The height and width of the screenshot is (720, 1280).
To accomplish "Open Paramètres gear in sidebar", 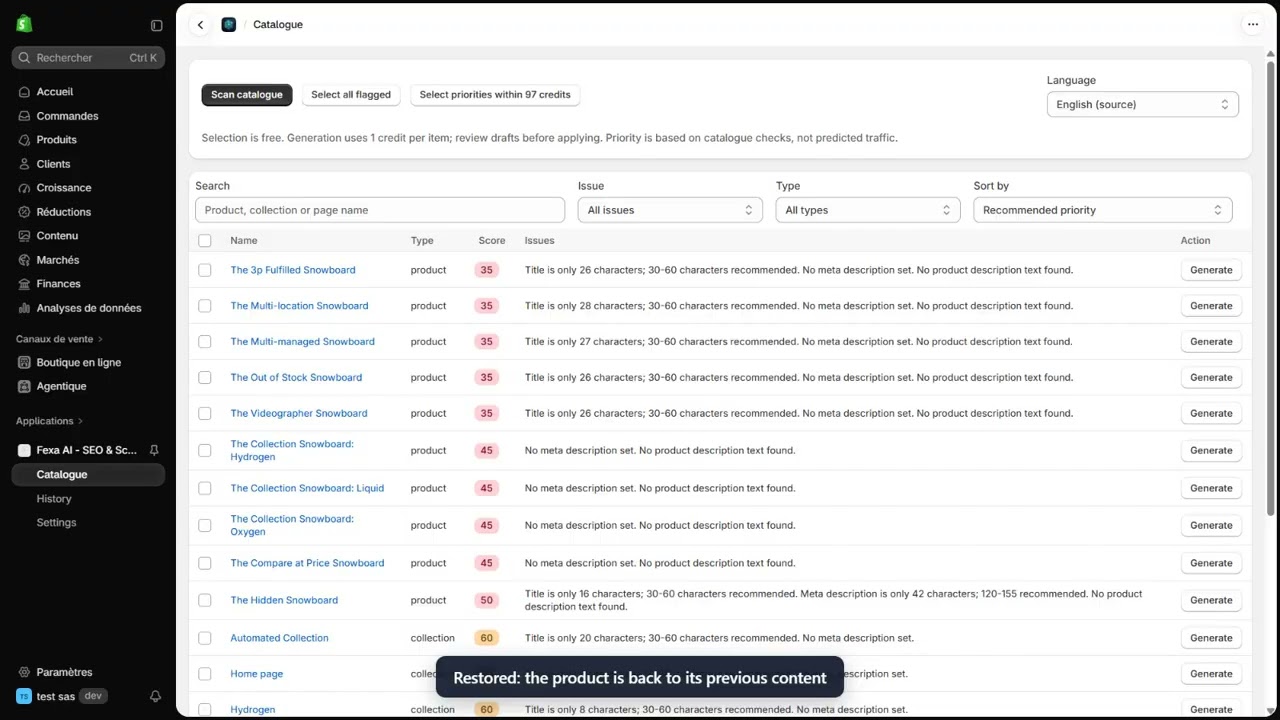I will 24,672.
